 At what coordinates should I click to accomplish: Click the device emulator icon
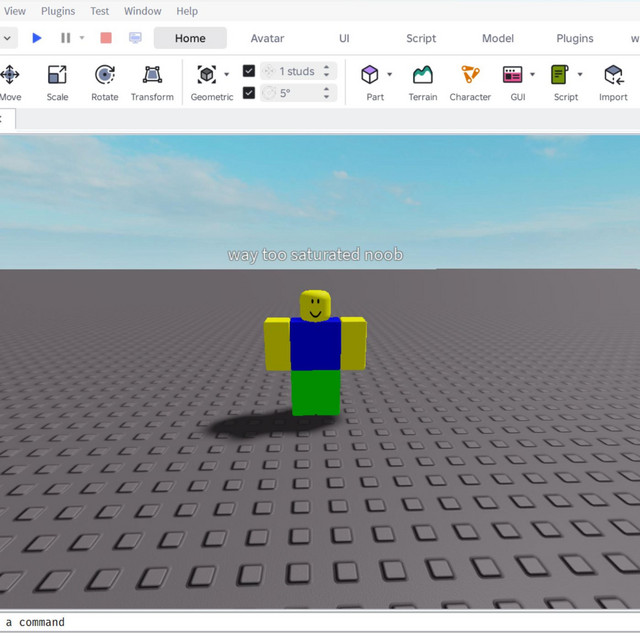coord(136,38)
